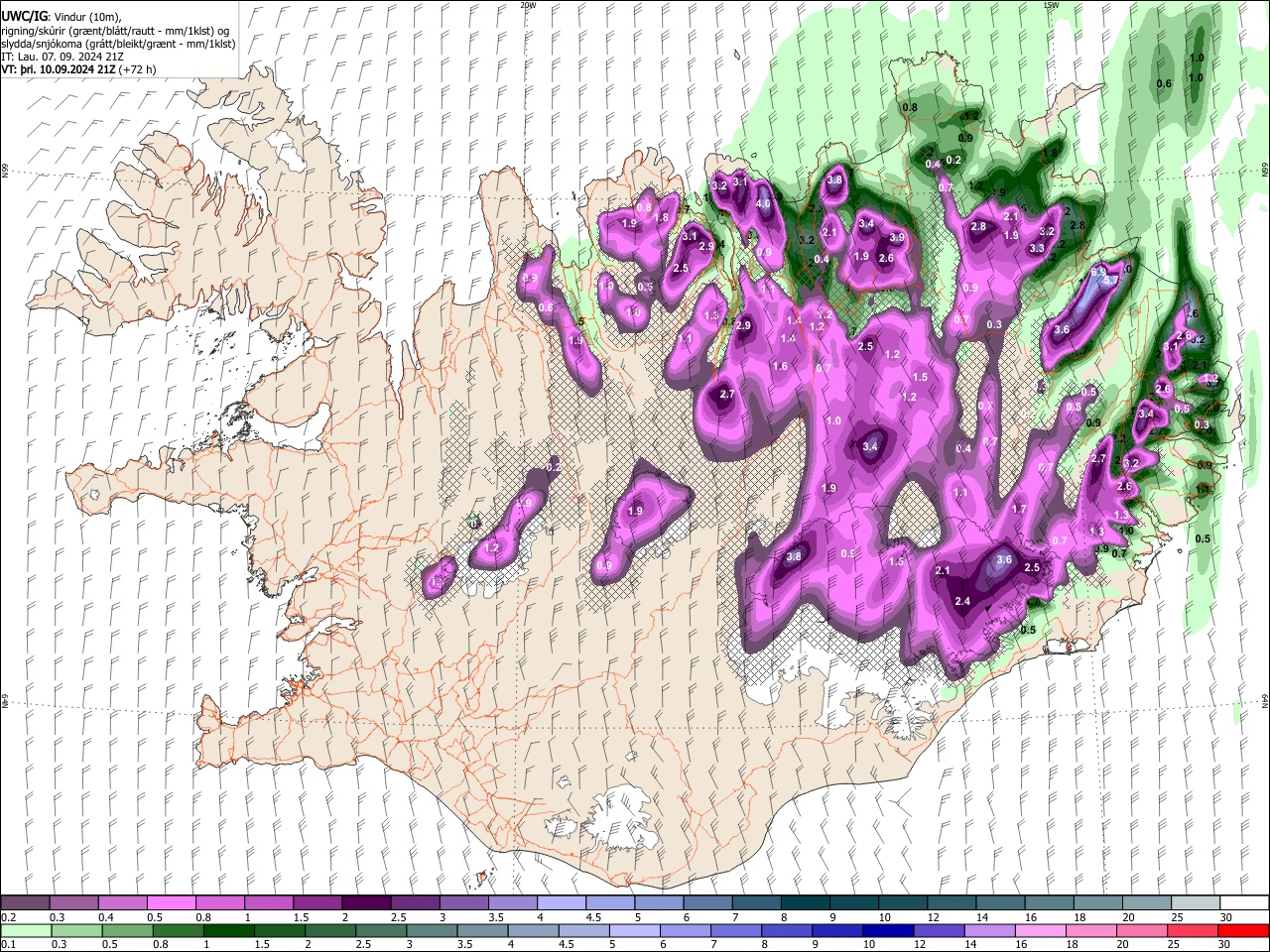This screenshot has width=1270, height=952.
Task: Pick the mauve 0.3 swatch in the upper legend row
Action: [73, 902]
